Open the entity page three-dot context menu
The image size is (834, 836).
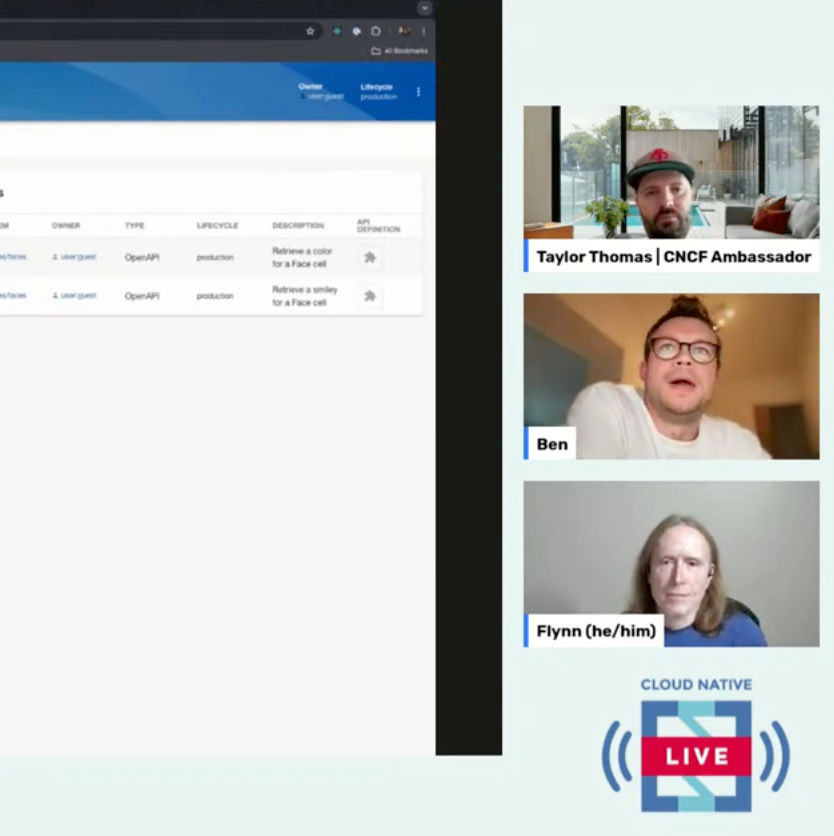pyautogui.click(x=418, y=92)
